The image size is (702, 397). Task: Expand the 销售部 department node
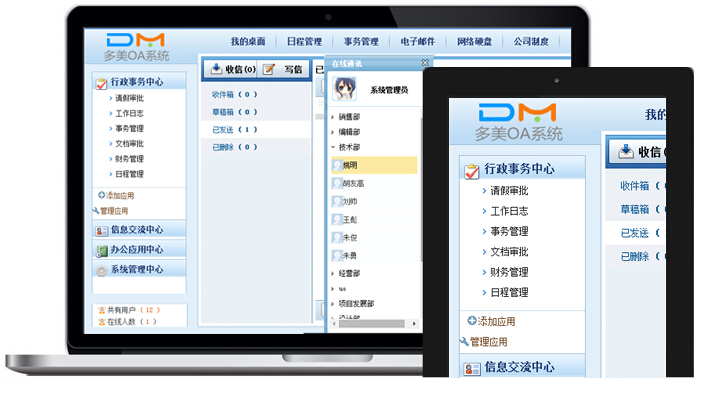[333, 117]
